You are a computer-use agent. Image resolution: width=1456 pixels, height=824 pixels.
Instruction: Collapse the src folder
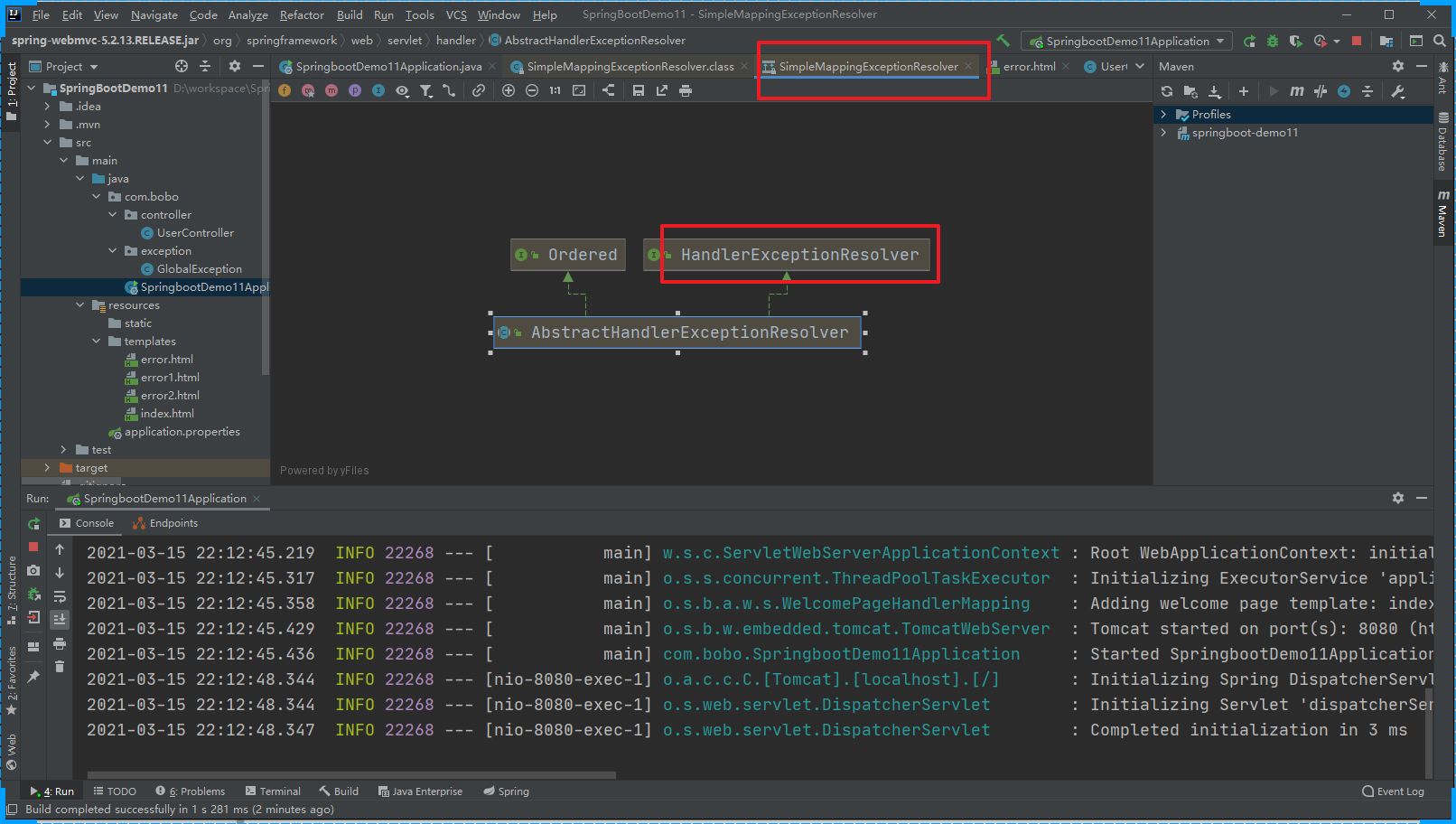click(x=48, y=143)
